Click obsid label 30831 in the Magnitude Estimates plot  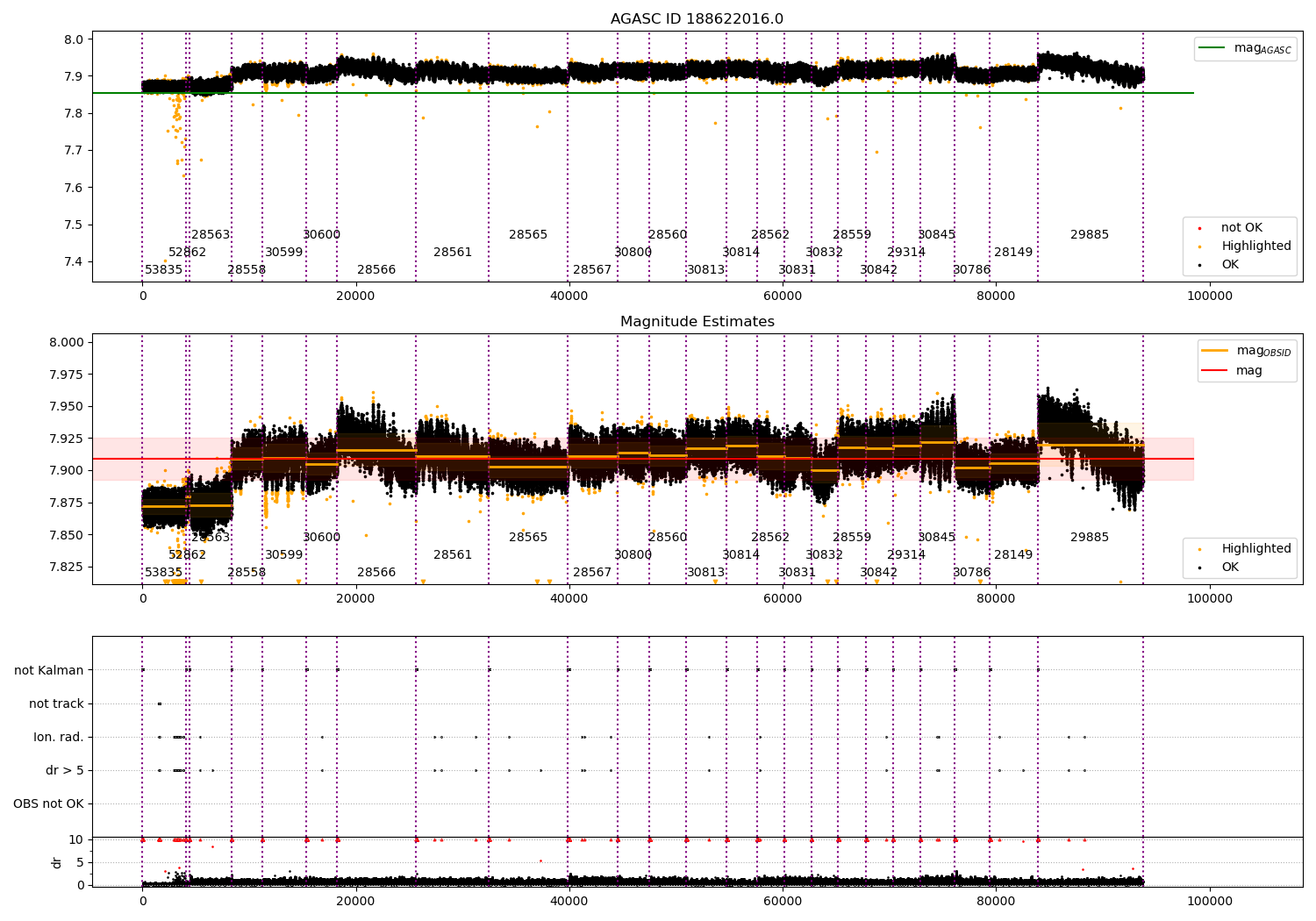click(797, 573)
